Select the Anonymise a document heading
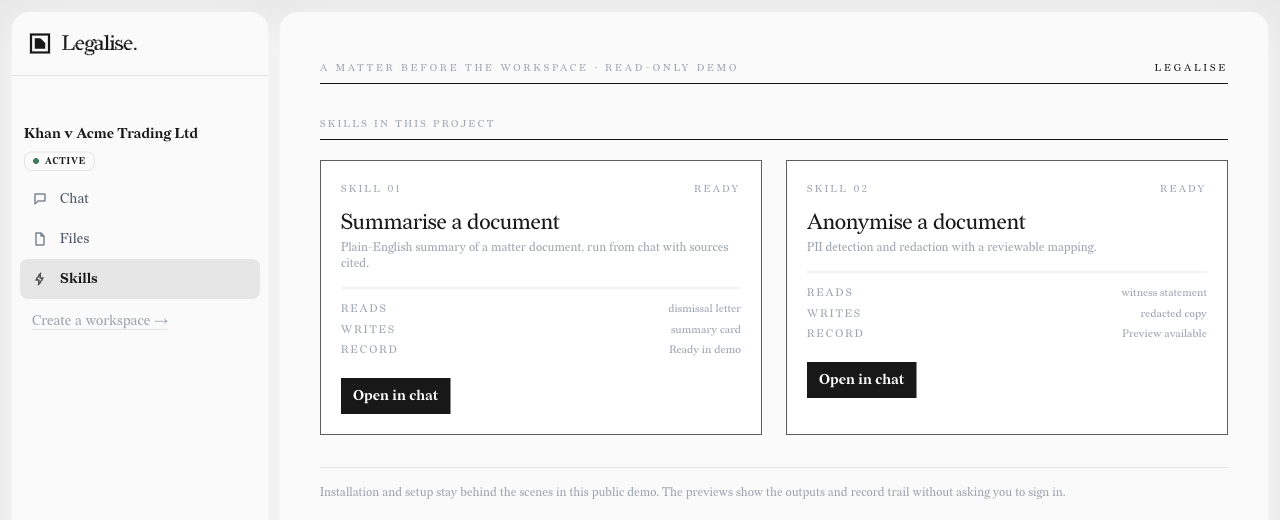The width and height of the screenshot is (1280, 520). click(916, 222)
